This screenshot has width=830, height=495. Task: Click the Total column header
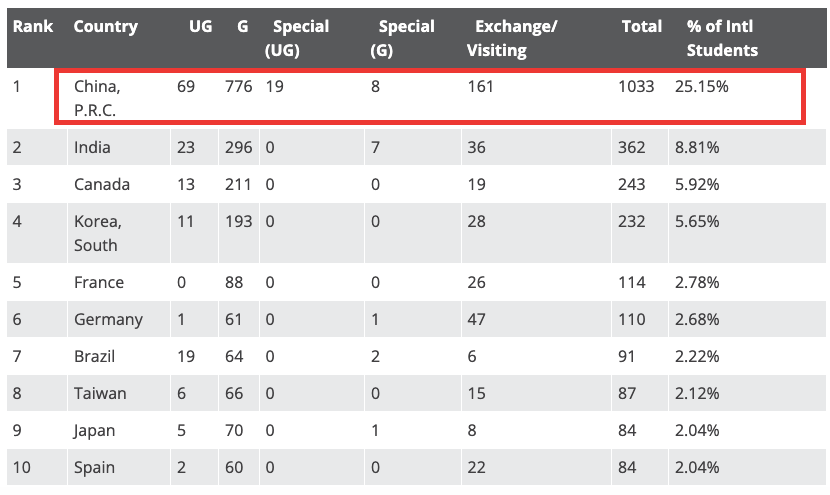641,26
